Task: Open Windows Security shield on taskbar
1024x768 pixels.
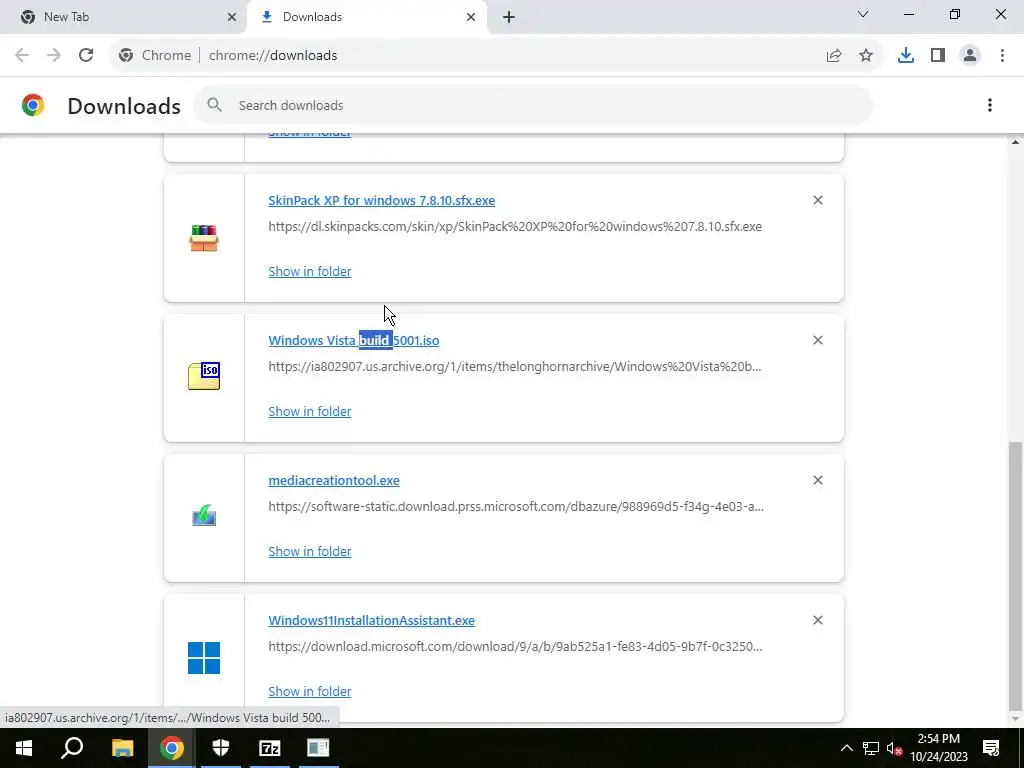Action: pyautogui.click(x=221, y=748)
